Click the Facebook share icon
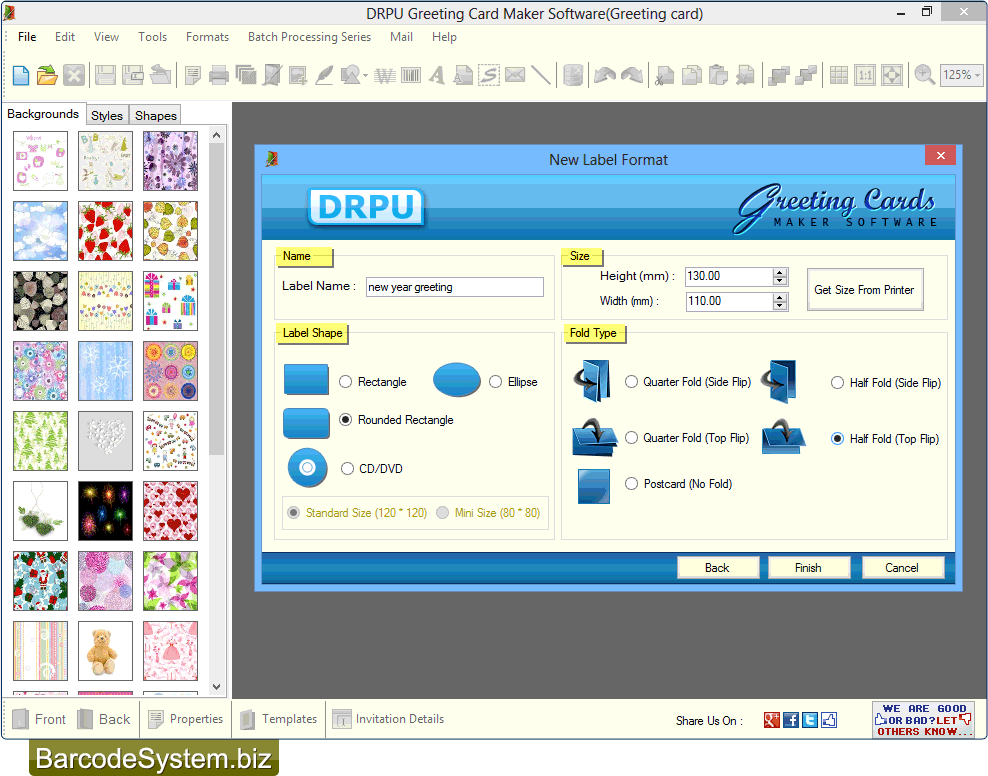Screen dimensions: 988x776 click(791, 720)
